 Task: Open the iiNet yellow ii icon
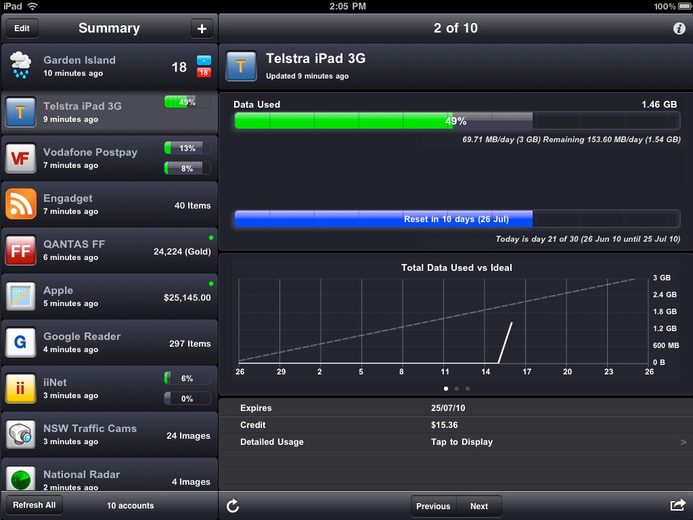coord(20,388)
